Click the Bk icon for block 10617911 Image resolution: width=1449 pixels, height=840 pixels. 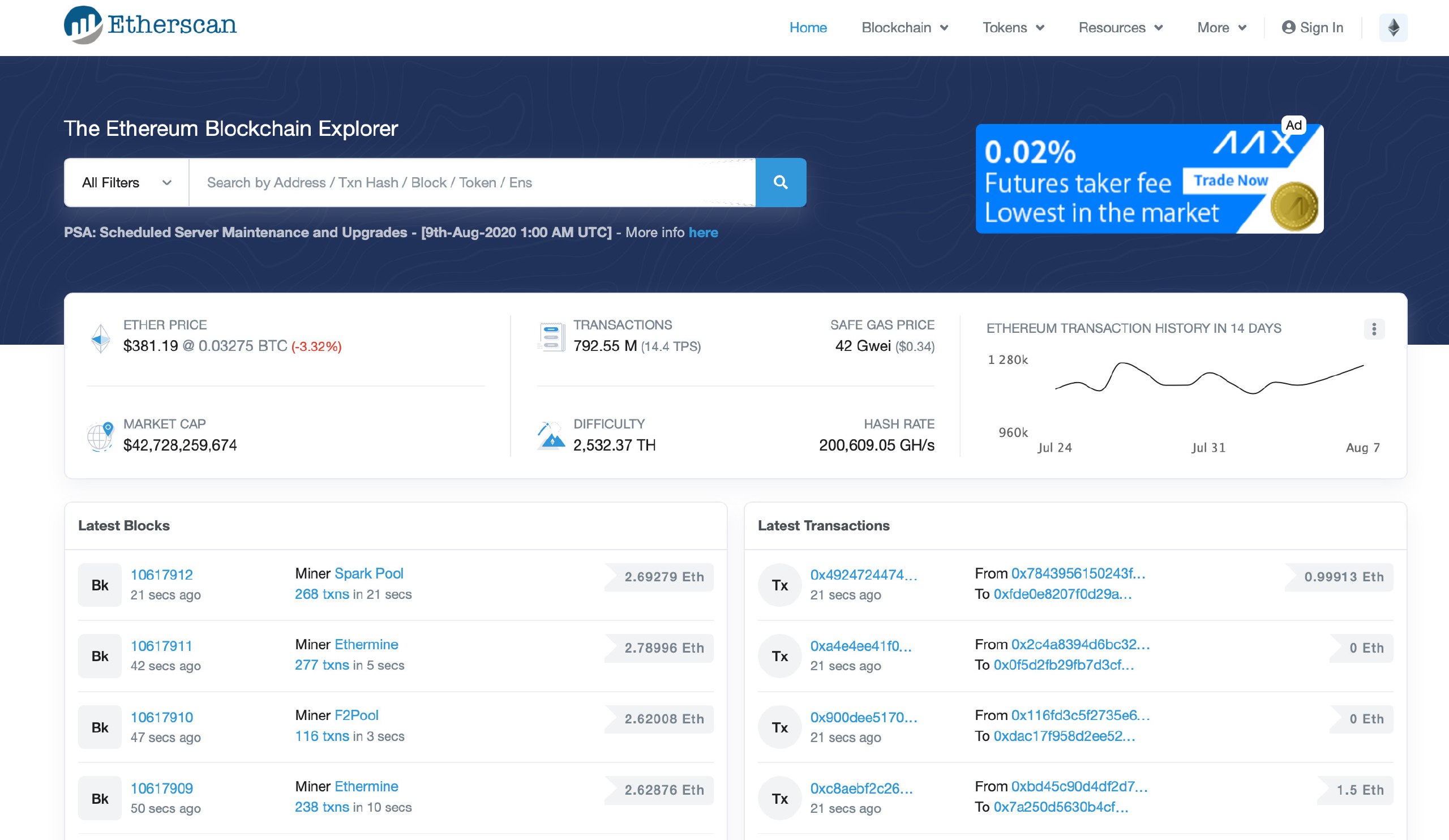(100, 656)
